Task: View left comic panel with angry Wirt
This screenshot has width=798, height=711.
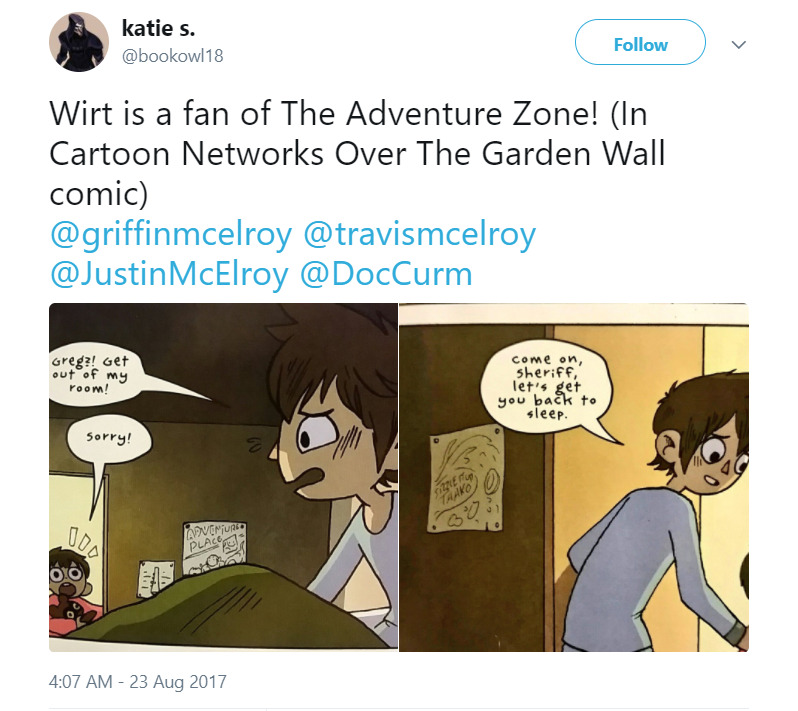Action: (x=223, y=477)
